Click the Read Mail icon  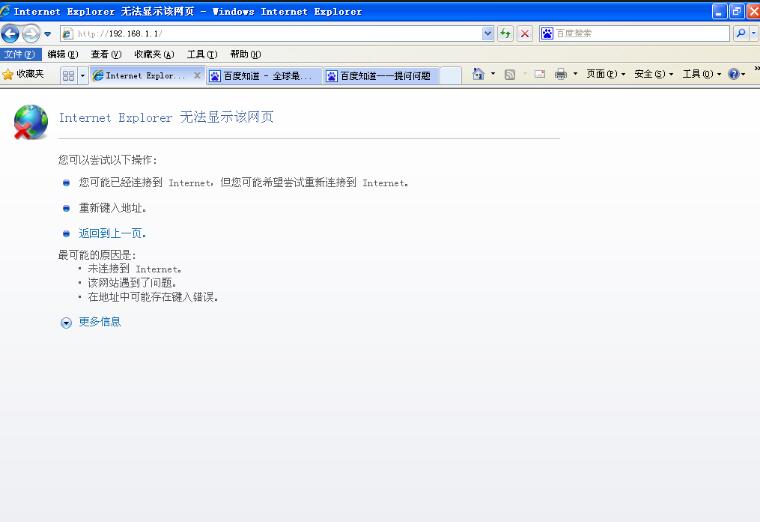pyautogui.click(x=539, y=74)
